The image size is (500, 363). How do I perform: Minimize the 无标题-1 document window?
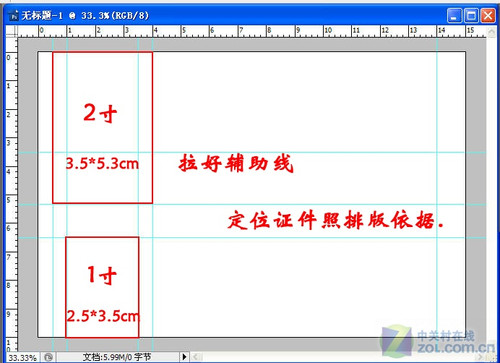pyautogui.click(x=454, y=16)
